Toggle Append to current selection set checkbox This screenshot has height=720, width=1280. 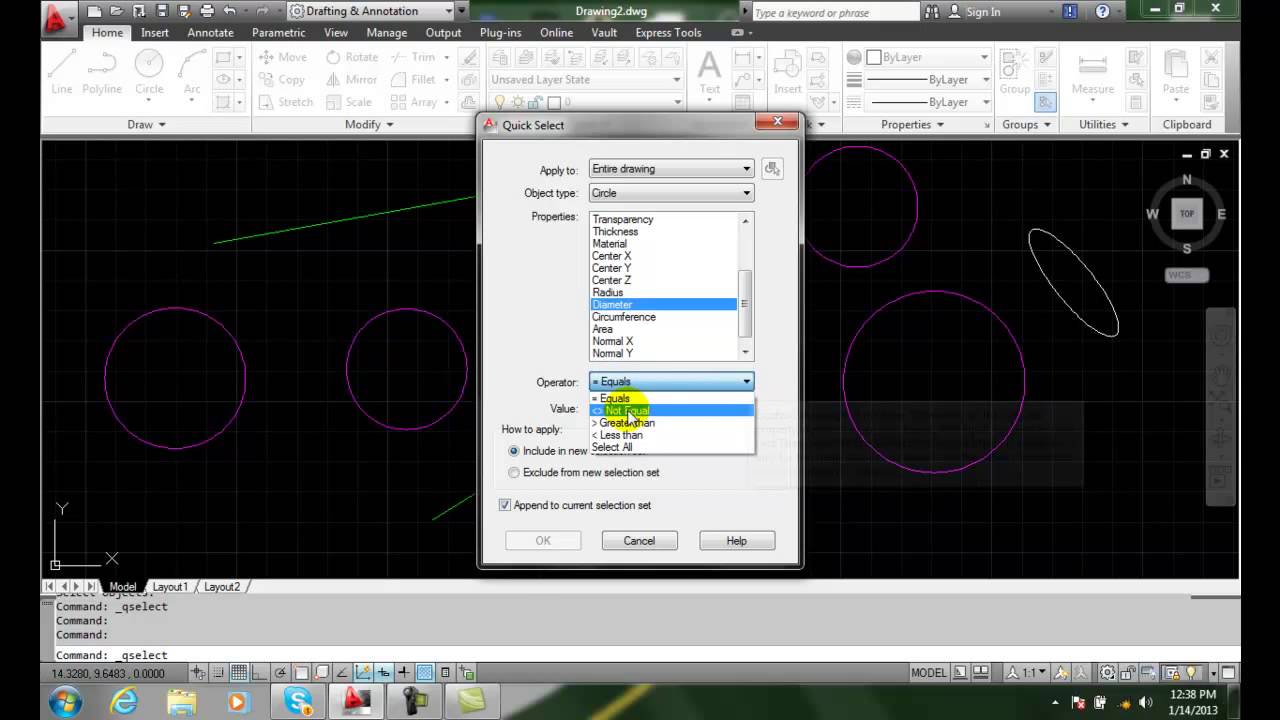pos(576,505)
